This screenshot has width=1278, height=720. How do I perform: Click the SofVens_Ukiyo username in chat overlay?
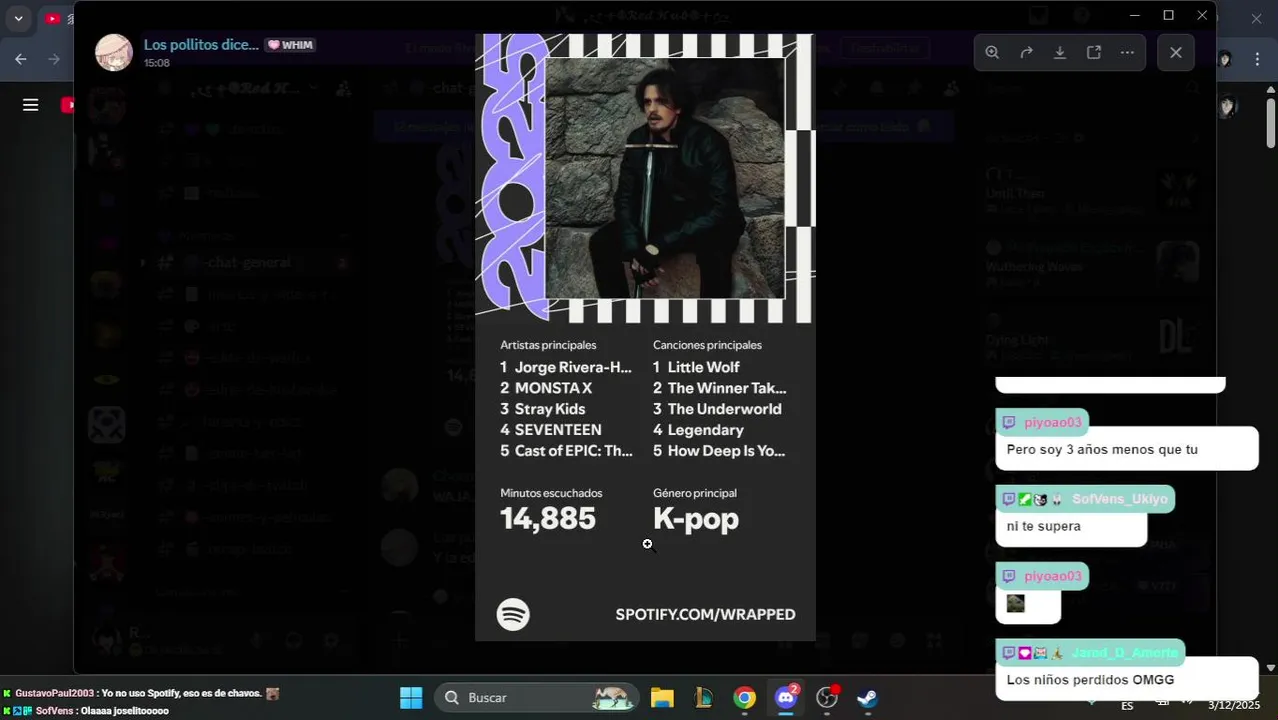pyautogui.click(x=1119, y=499)
